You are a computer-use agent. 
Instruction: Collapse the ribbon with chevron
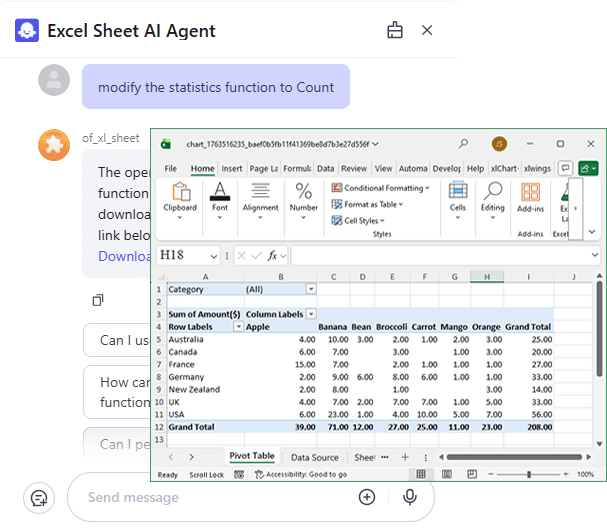592,232
